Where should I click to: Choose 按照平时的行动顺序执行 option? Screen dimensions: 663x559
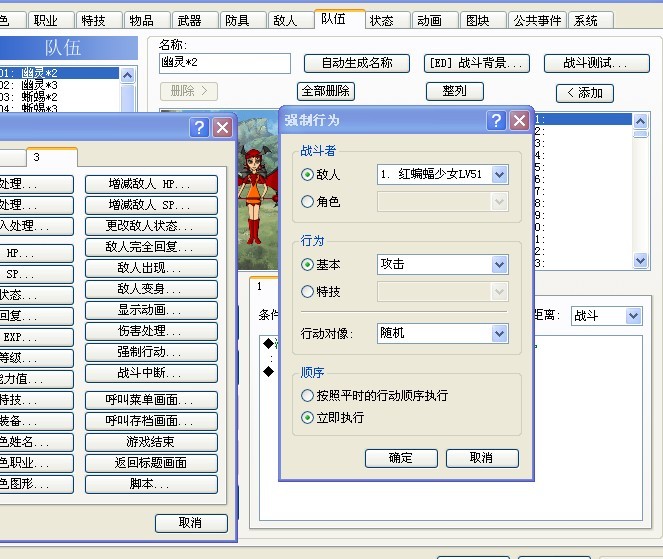pyautogui.click(x=307, y=395)
